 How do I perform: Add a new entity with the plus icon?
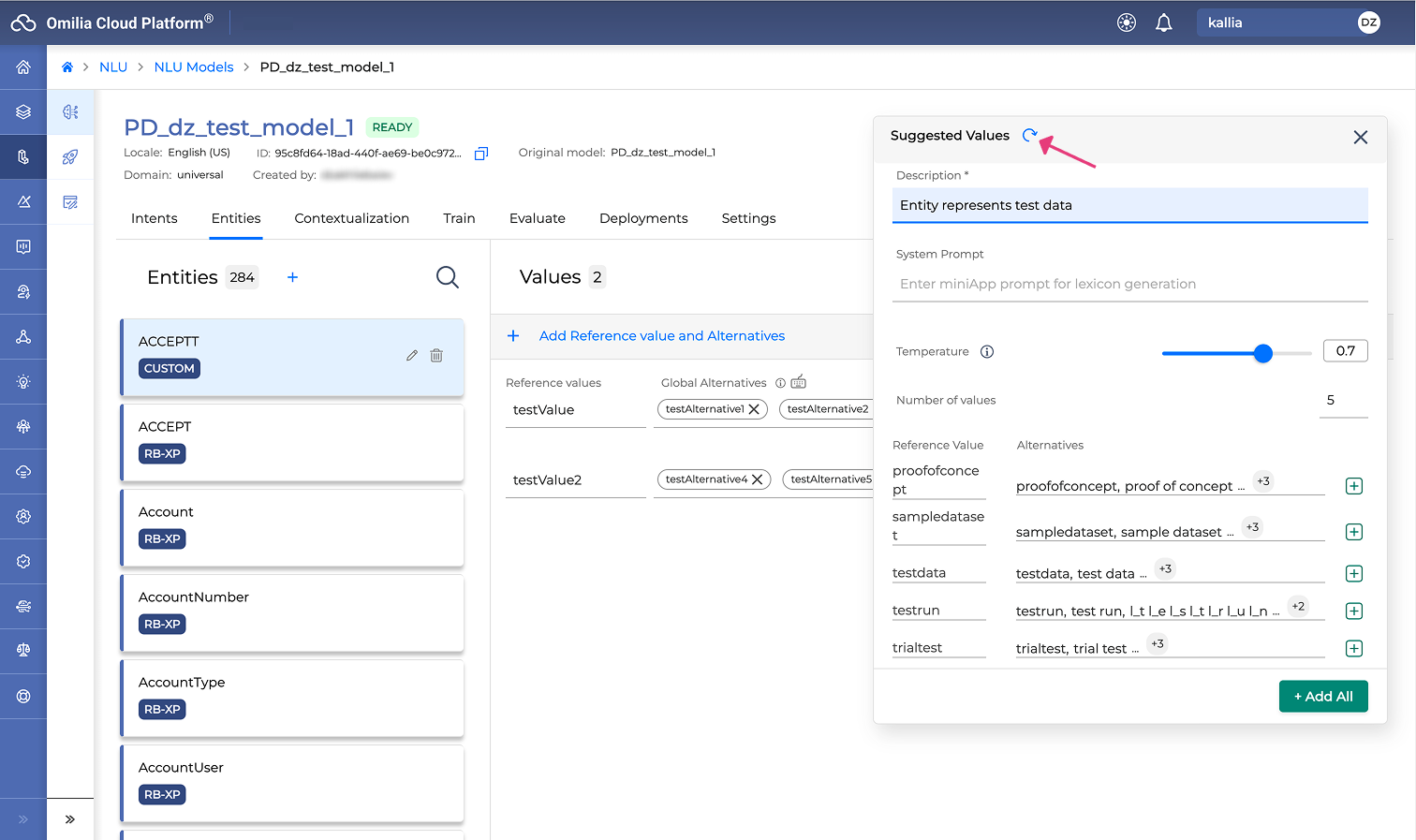292,277
